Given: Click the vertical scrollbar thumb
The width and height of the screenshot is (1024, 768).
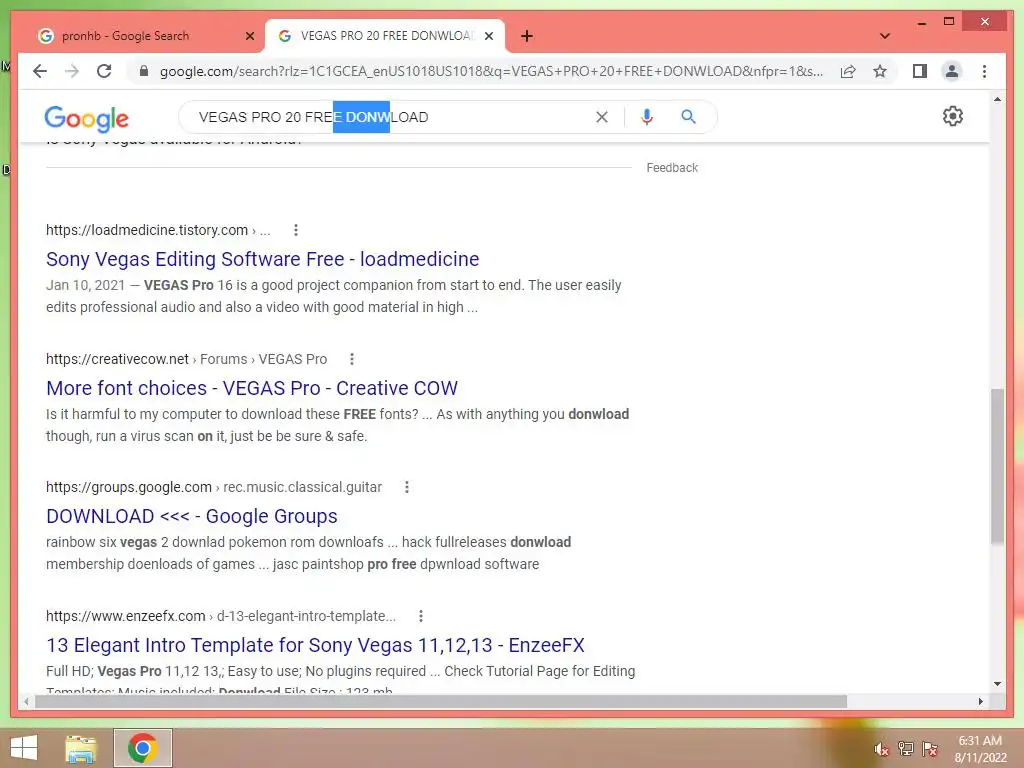Looking at the screenshot, I should 997,466.
